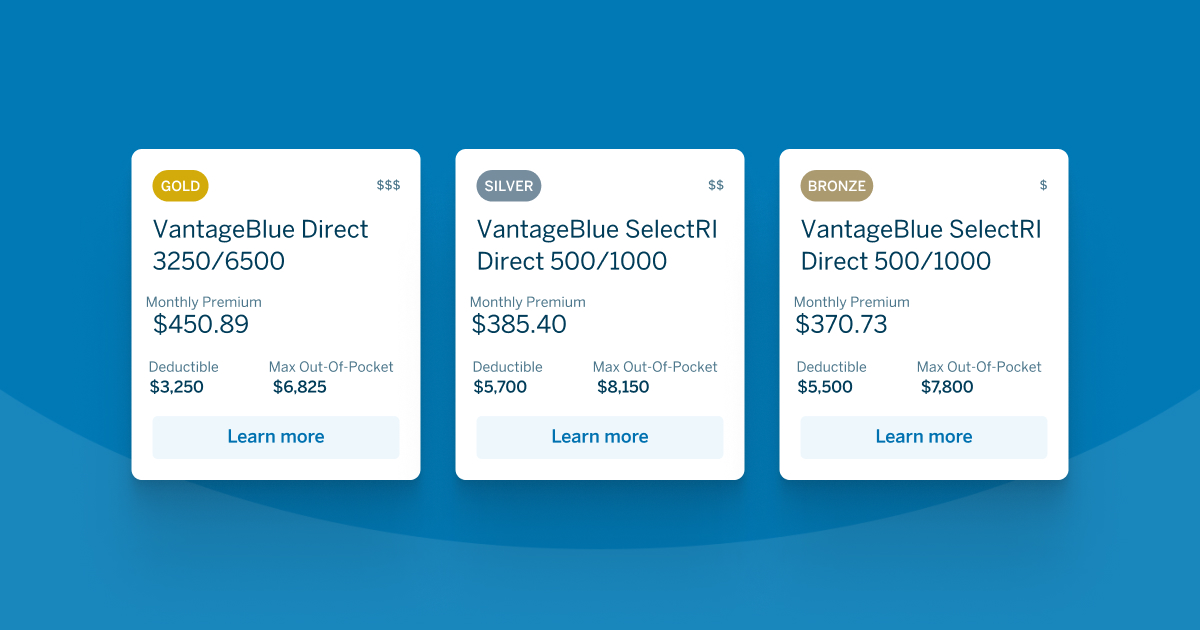Click the Bronze plan's $370.73 monthly premium

[x=843, y=324]
